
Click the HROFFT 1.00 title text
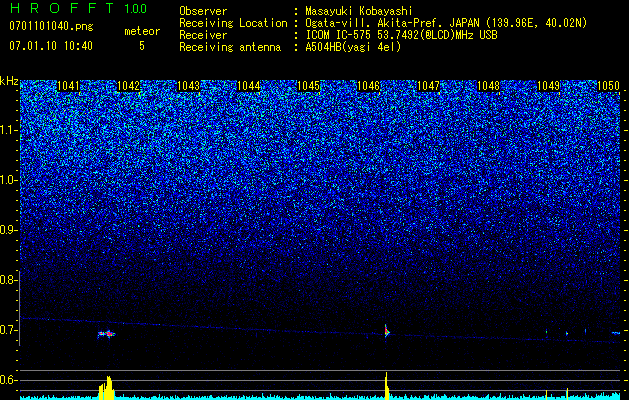coord(79,8)
